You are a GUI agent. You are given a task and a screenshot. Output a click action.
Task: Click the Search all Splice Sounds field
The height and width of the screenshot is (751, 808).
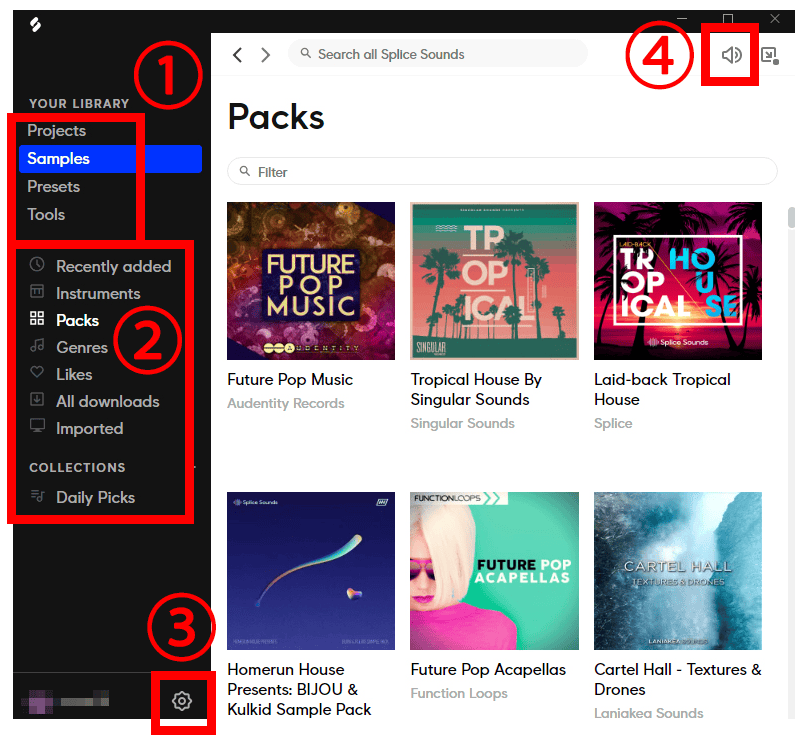437,54
